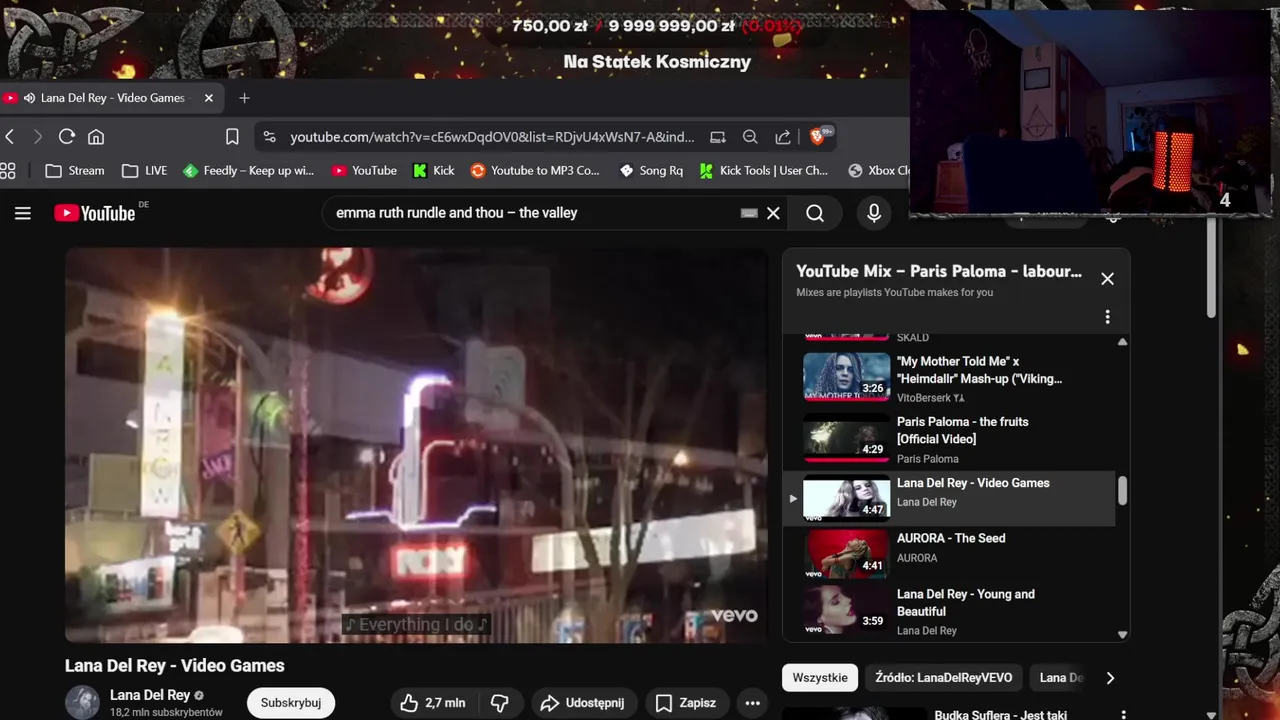This screenshot has width=1280, height=720.
Task: Open Lana Del Rey channel avatar
Action: 83,702
